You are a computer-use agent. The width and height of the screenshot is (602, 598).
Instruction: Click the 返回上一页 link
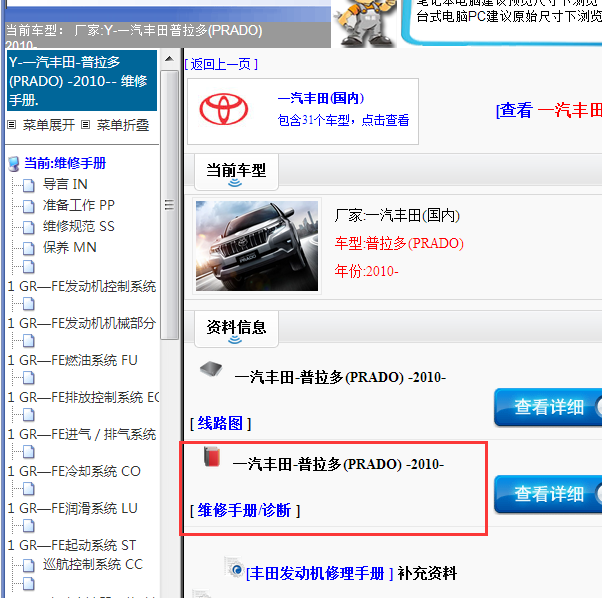point(221,64)
